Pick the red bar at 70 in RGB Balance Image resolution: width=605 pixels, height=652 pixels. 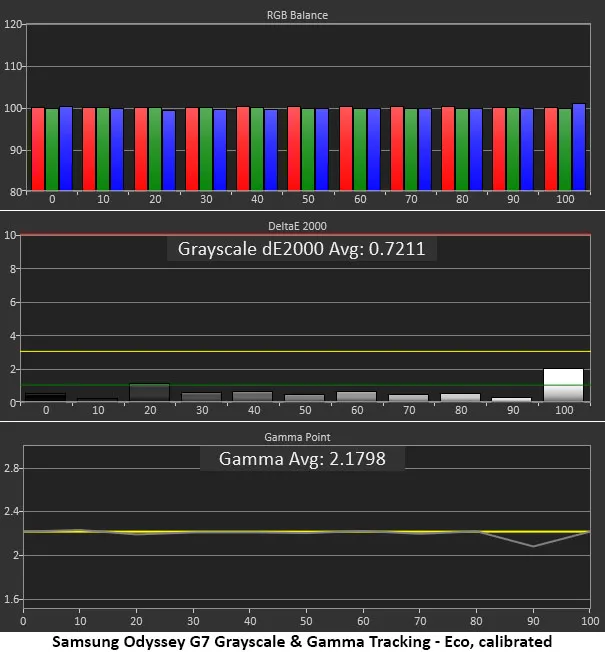[397, 149]
